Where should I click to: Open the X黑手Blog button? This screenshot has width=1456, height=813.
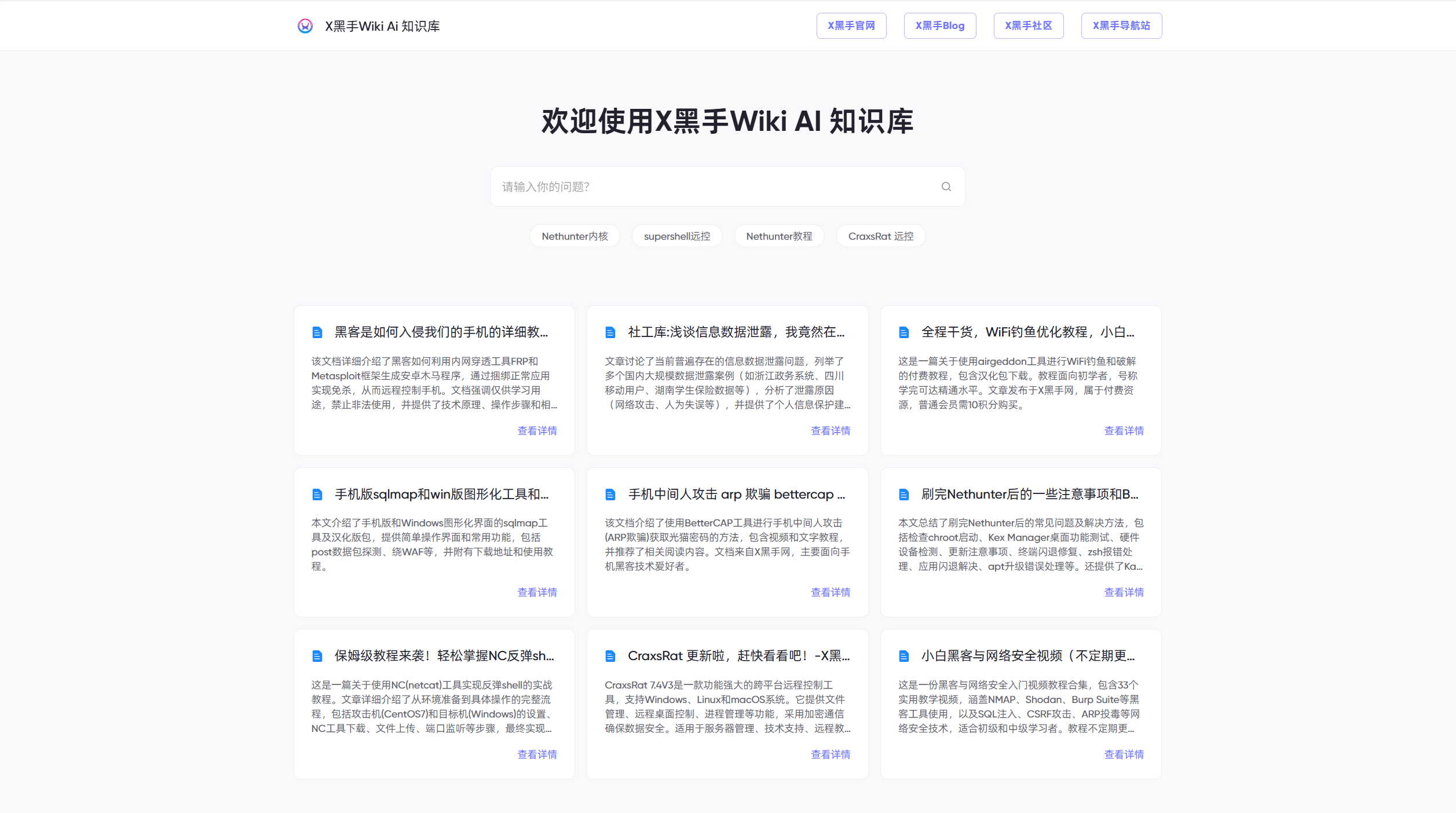click(940, 25)
